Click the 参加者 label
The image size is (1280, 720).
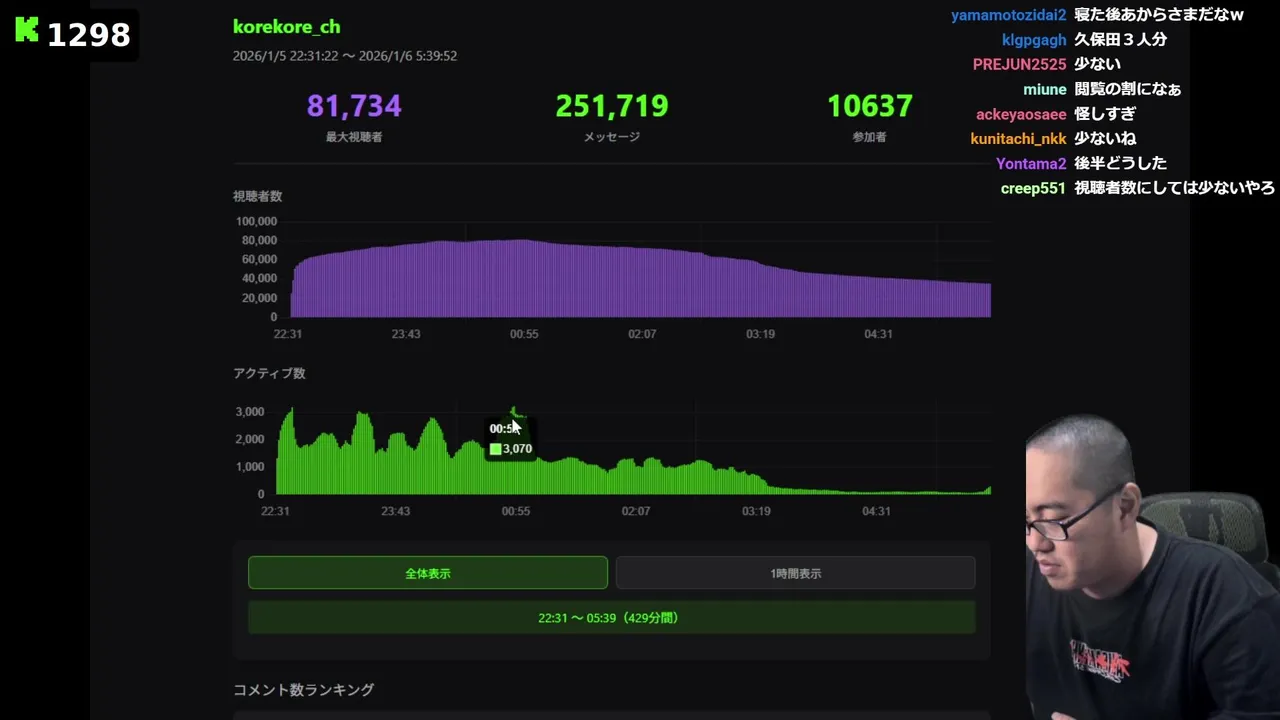(869, 137)
